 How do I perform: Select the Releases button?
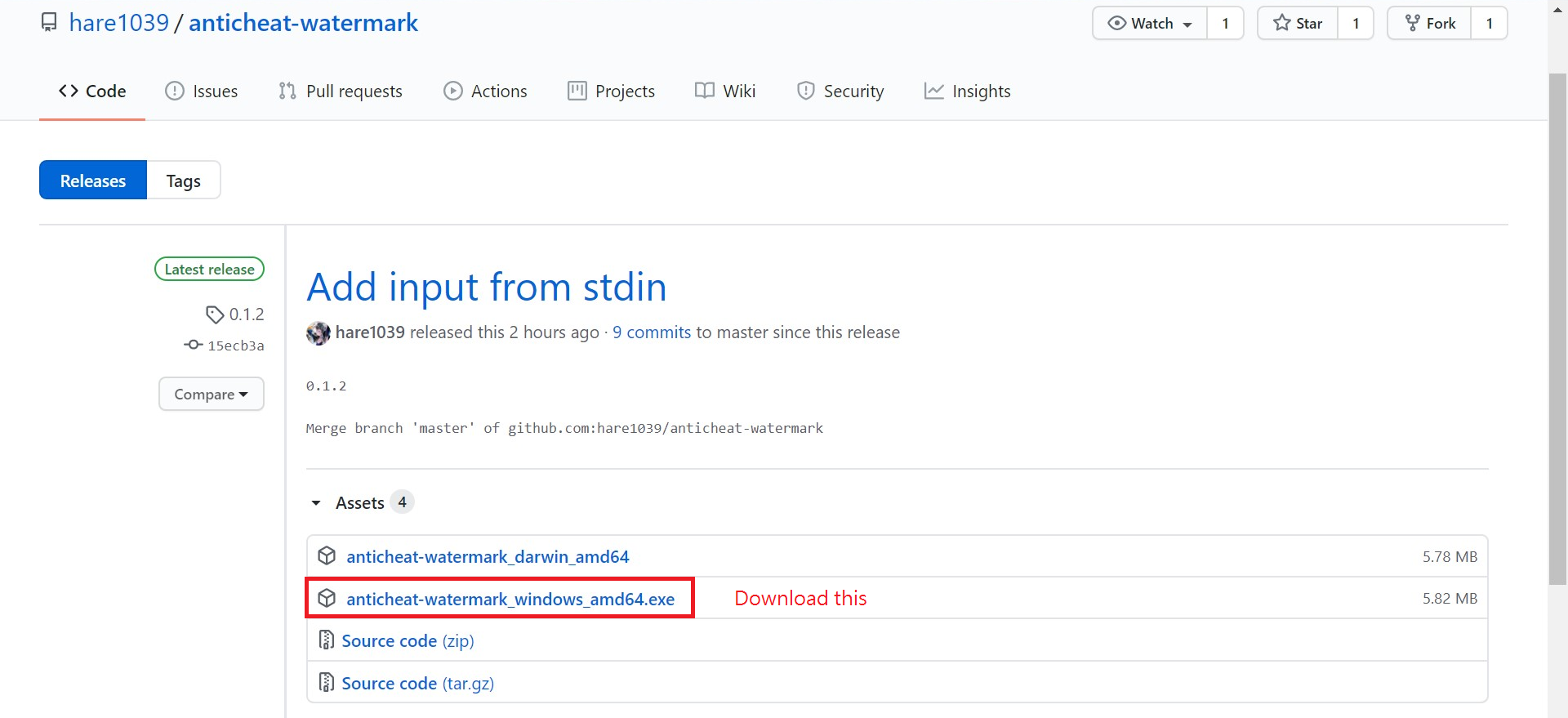[x=93, y=181]
